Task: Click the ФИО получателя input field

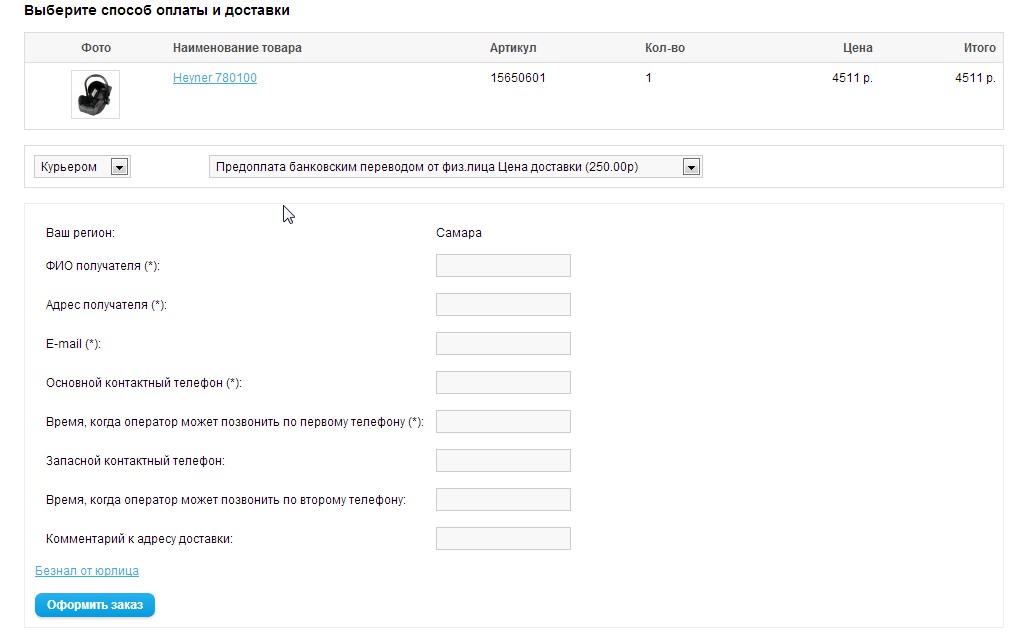Action: point(503,265)
